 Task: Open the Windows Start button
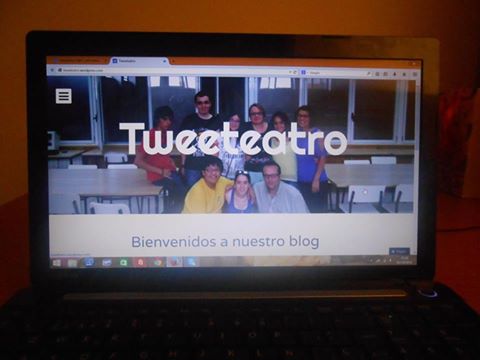point(57,263)
